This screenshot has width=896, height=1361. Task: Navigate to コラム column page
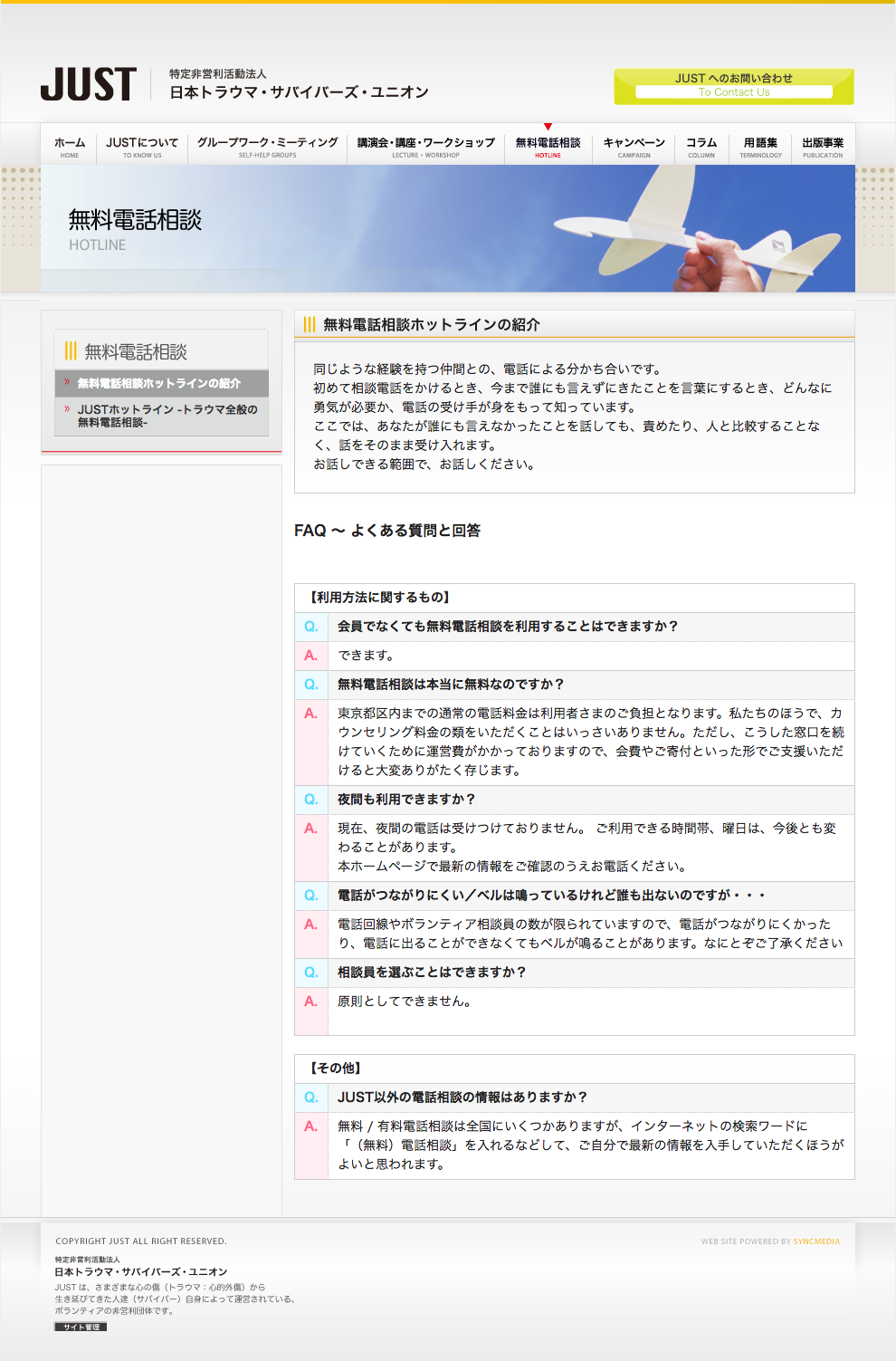701,147
